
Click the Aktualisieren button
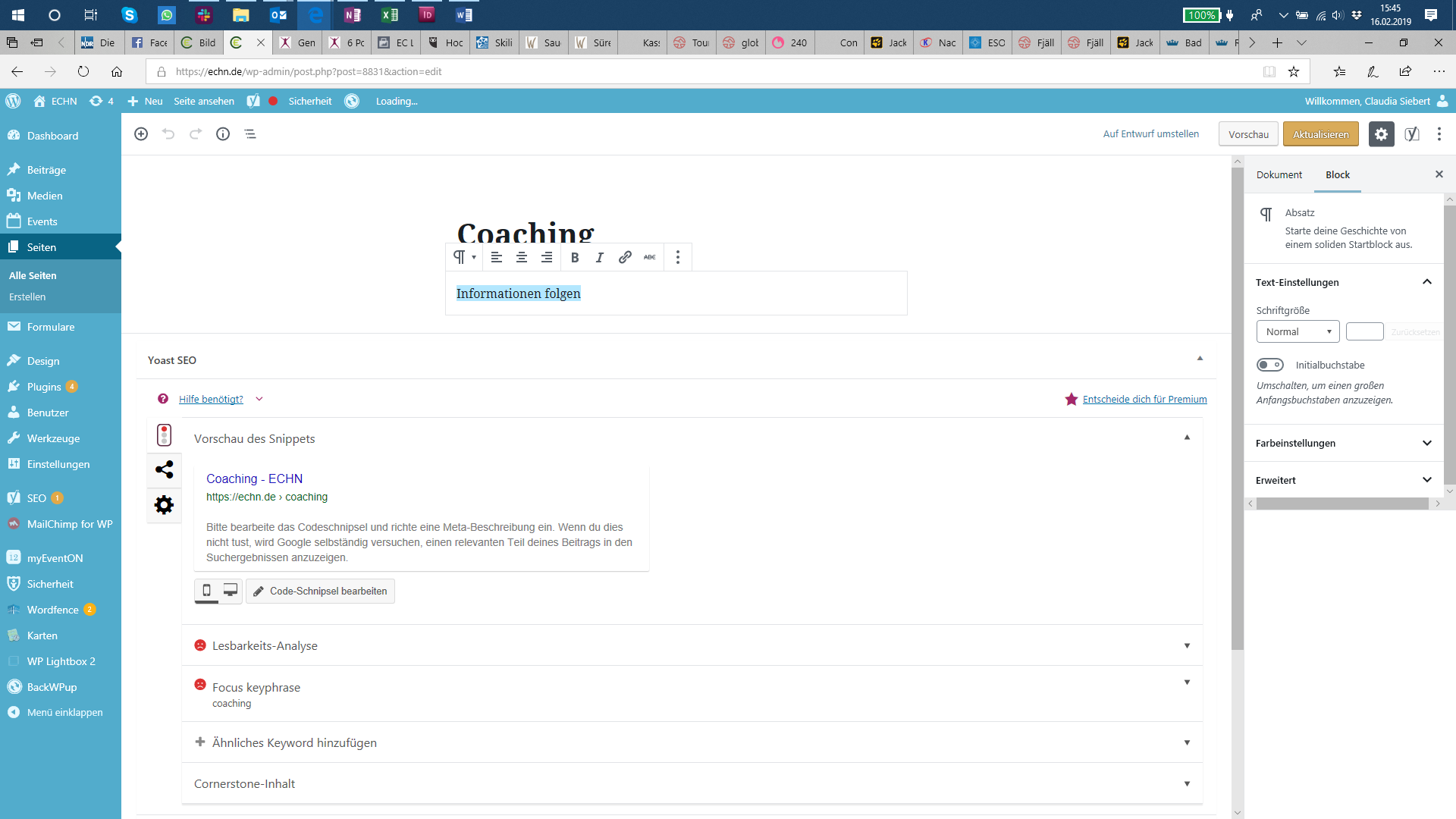pyautogui.click(x=1320, y=134)
